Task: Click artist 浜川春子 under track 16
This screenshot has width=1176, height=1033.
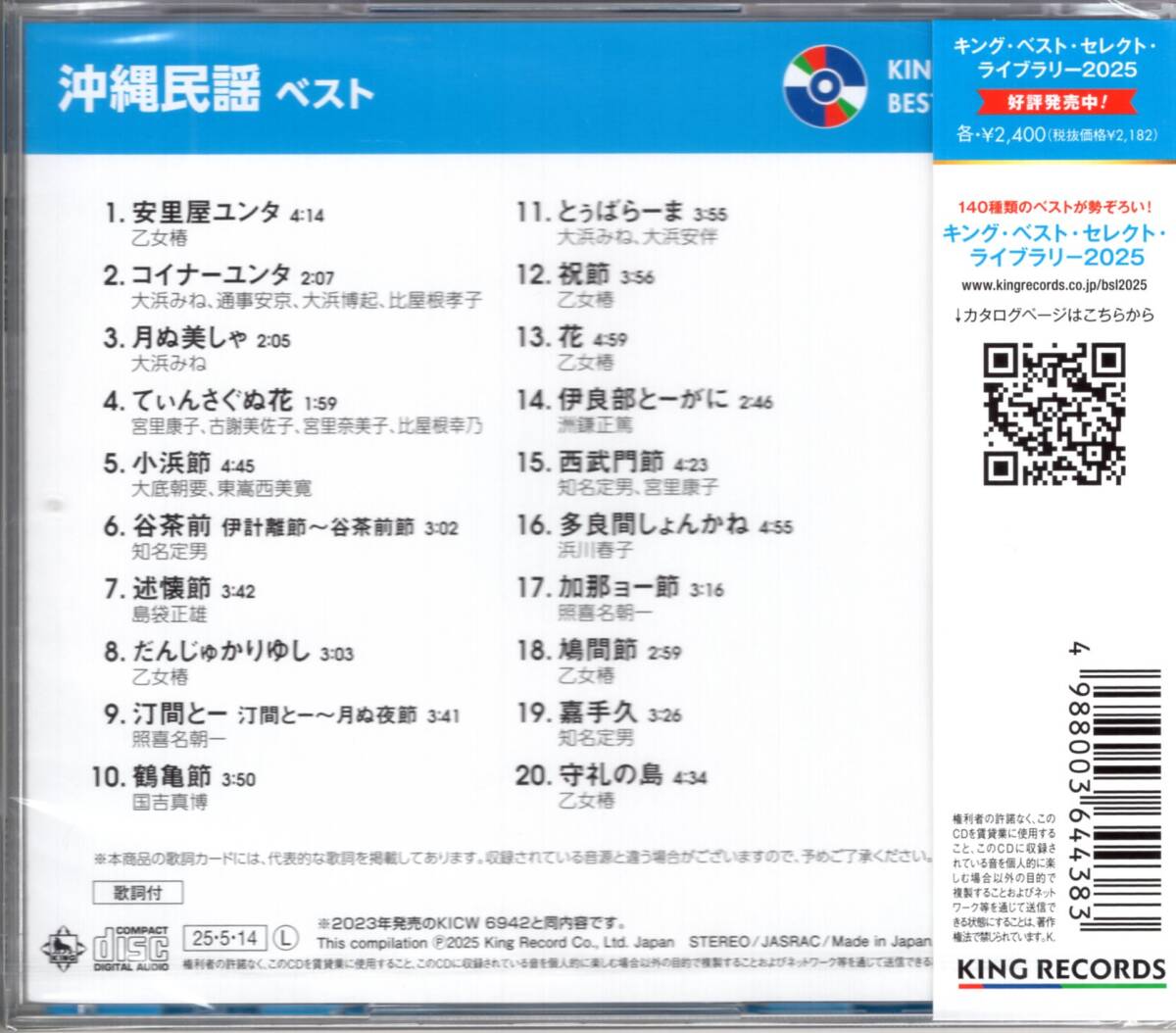Action: tap(595, 550)
